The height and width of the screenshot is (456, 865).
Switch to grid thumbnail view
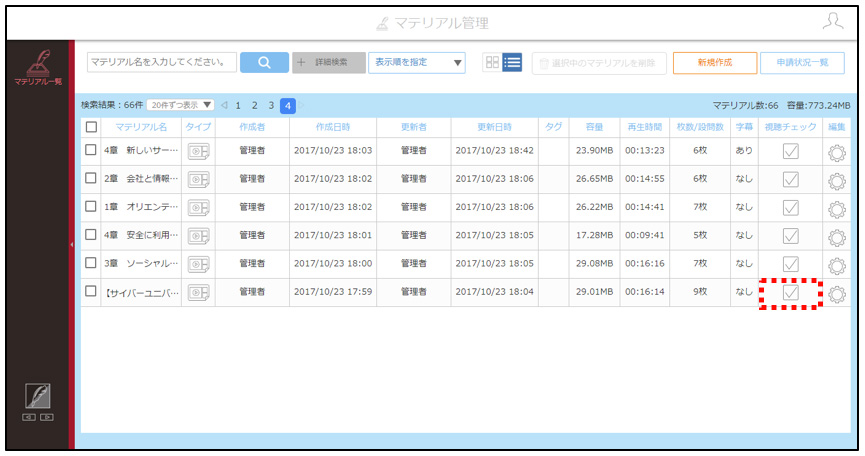click(492, 62)
